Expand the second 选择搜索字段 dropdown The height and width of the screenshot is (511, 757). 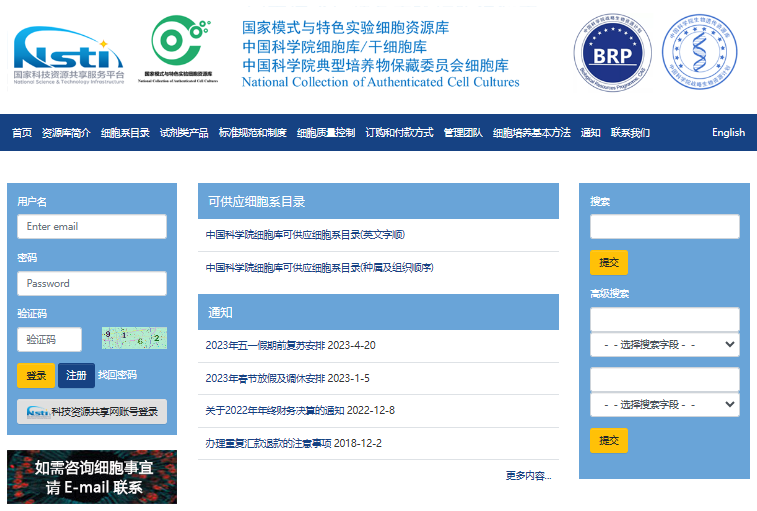click(x=665, y=405)
